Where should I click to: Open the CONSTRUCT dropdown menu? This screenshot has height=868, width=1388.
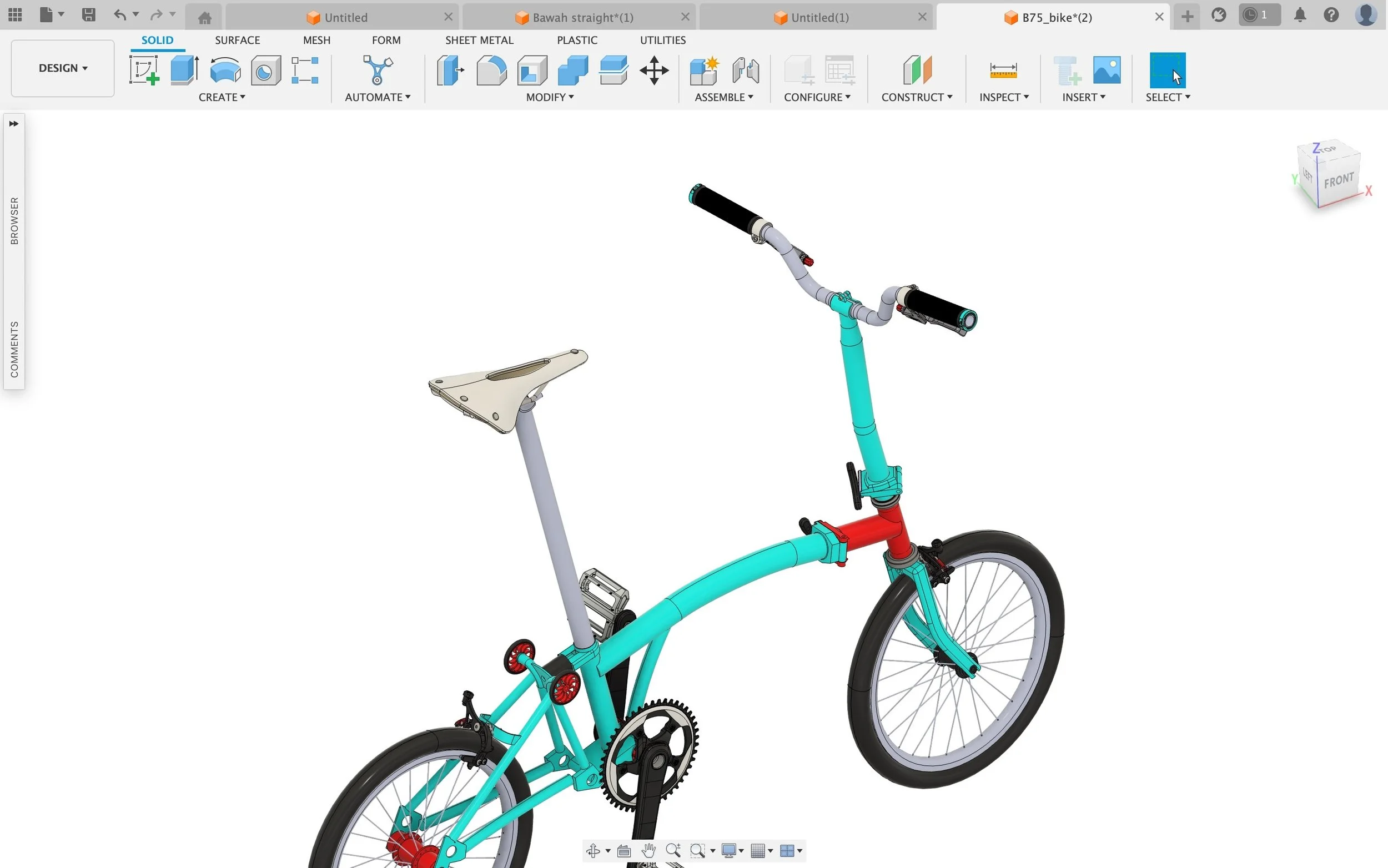(917, 97)
